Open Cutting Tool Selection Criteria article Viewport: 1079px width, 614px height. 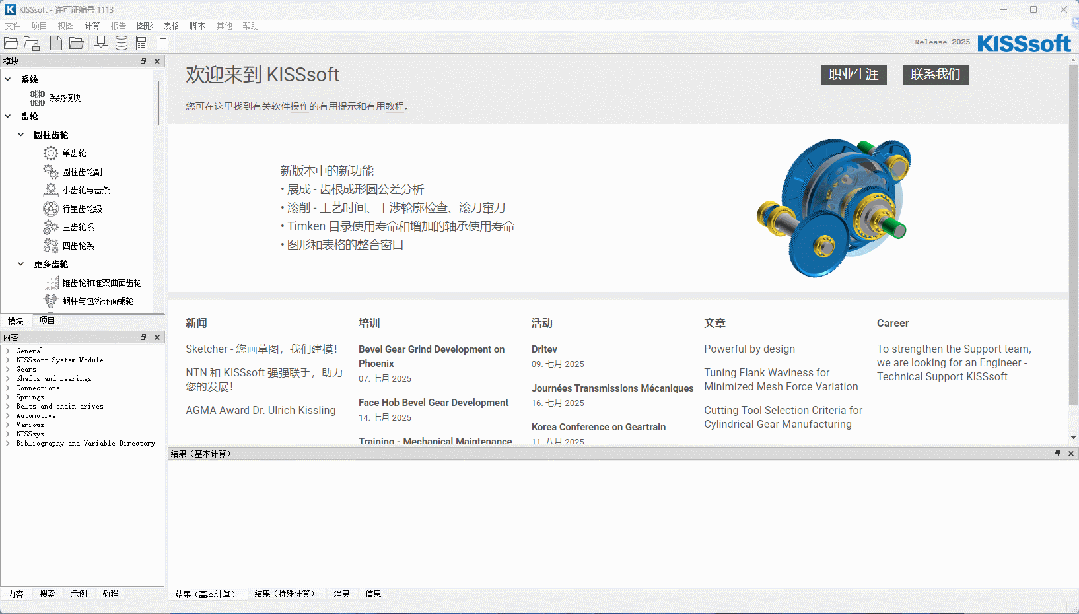[783, 417]
